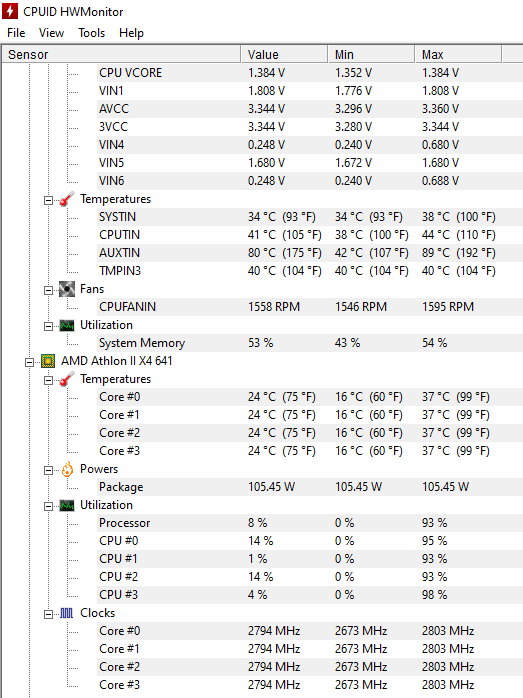Click the thermometer icon under AMD Athlon
The width and height of the screenshot is (523, 698).
pyautogui.click(x=67, y=379)
